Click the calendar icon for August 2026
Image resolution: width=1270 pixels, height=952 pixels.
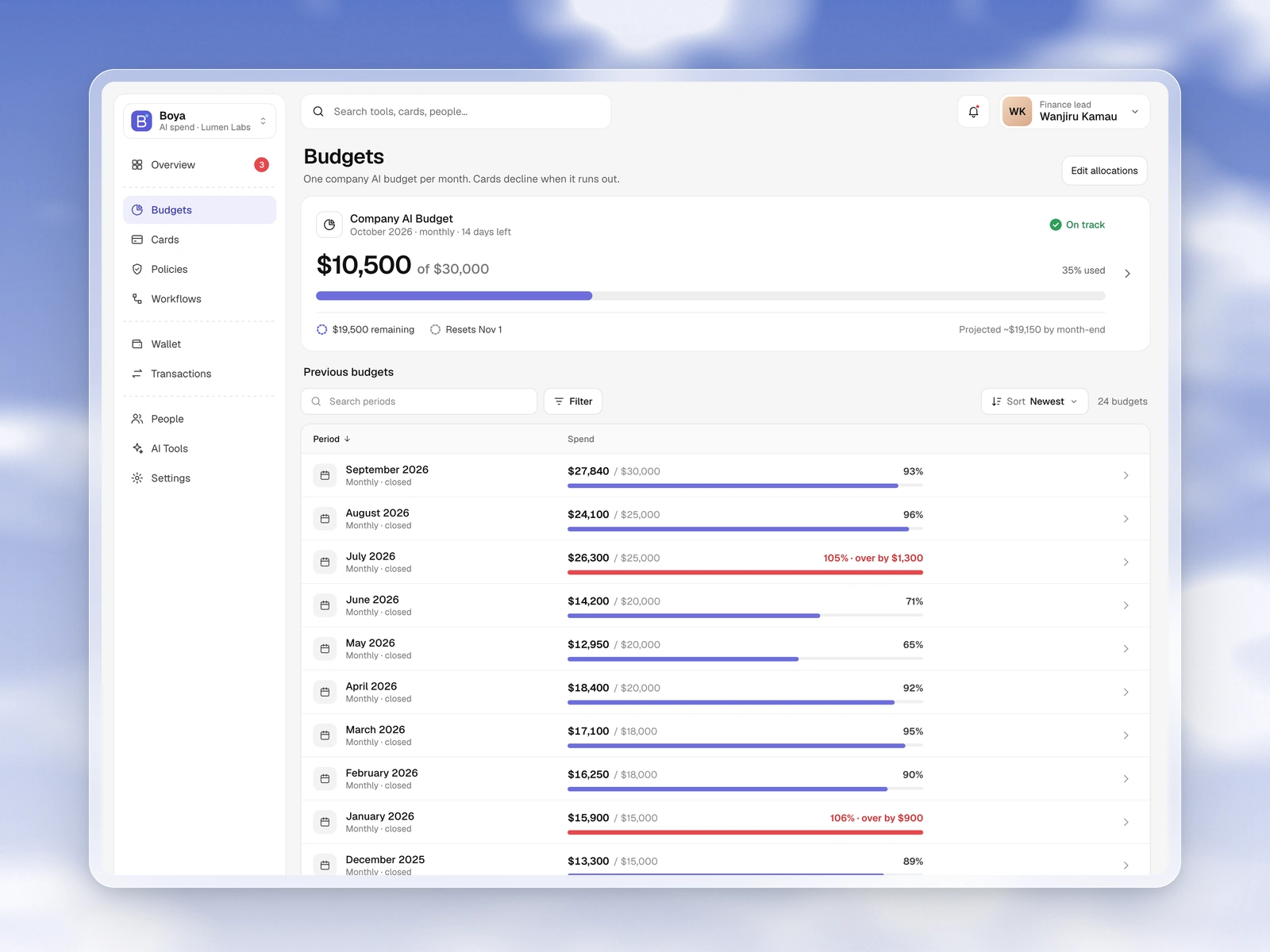coord(325,519)
